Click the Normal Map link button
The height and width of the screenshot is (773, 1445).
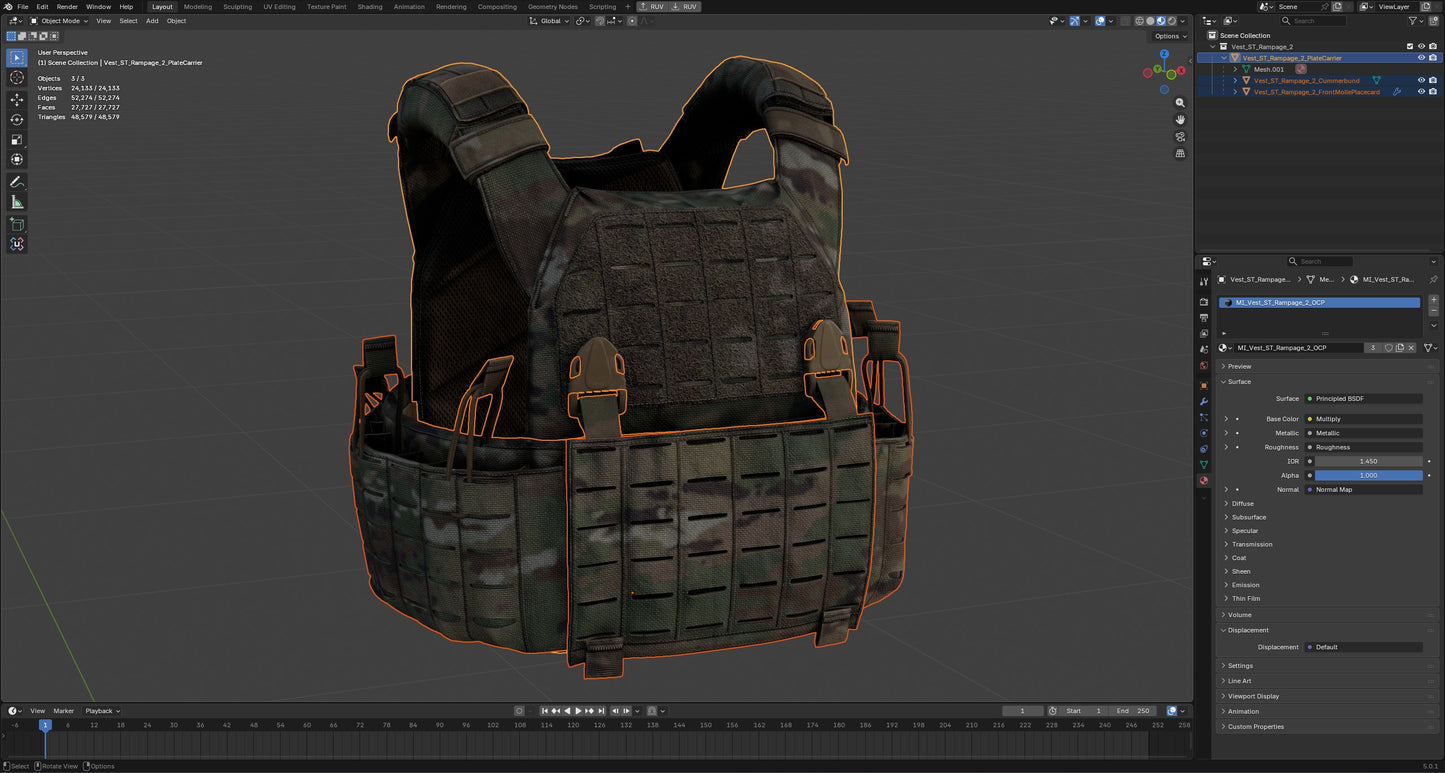click(1364, 489)
